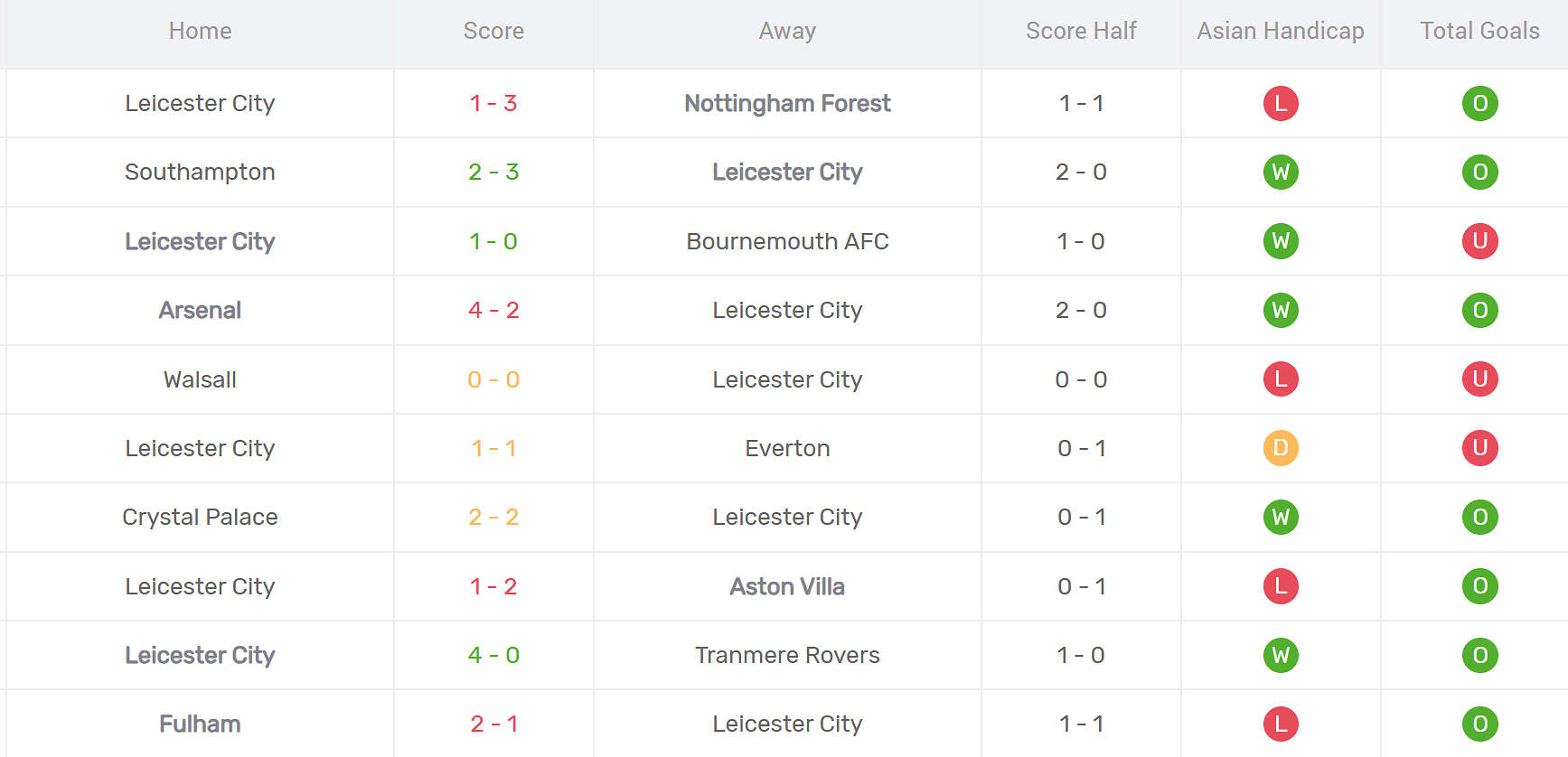The height and width of the screenshot is (757, 1568).
Task: Click the Asian Handicap column header
Action: coord(1280,31)
